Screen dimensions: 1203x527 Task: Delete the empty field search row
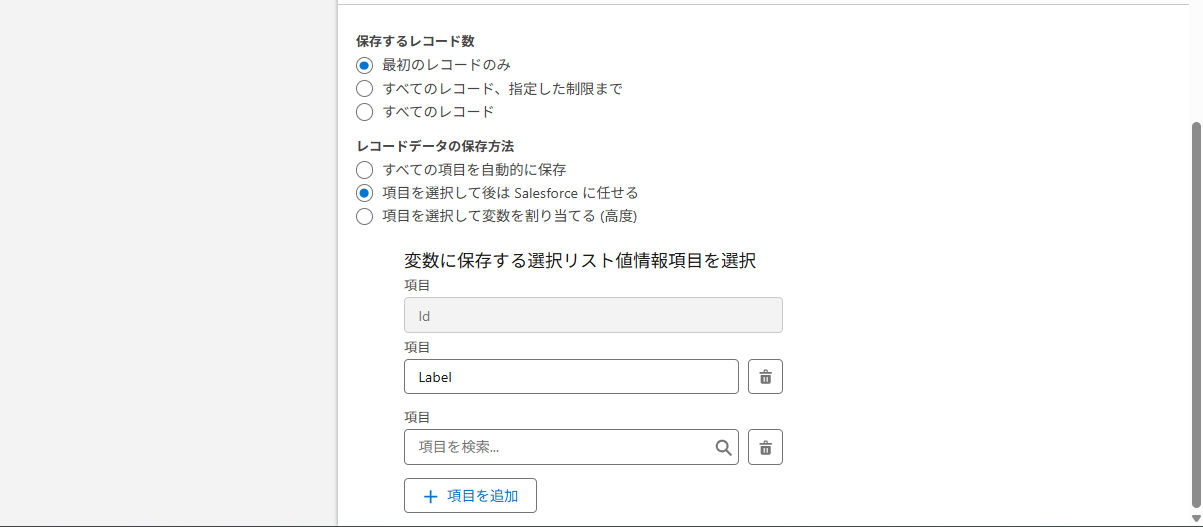pyautogui.click(x=765, y=447)
